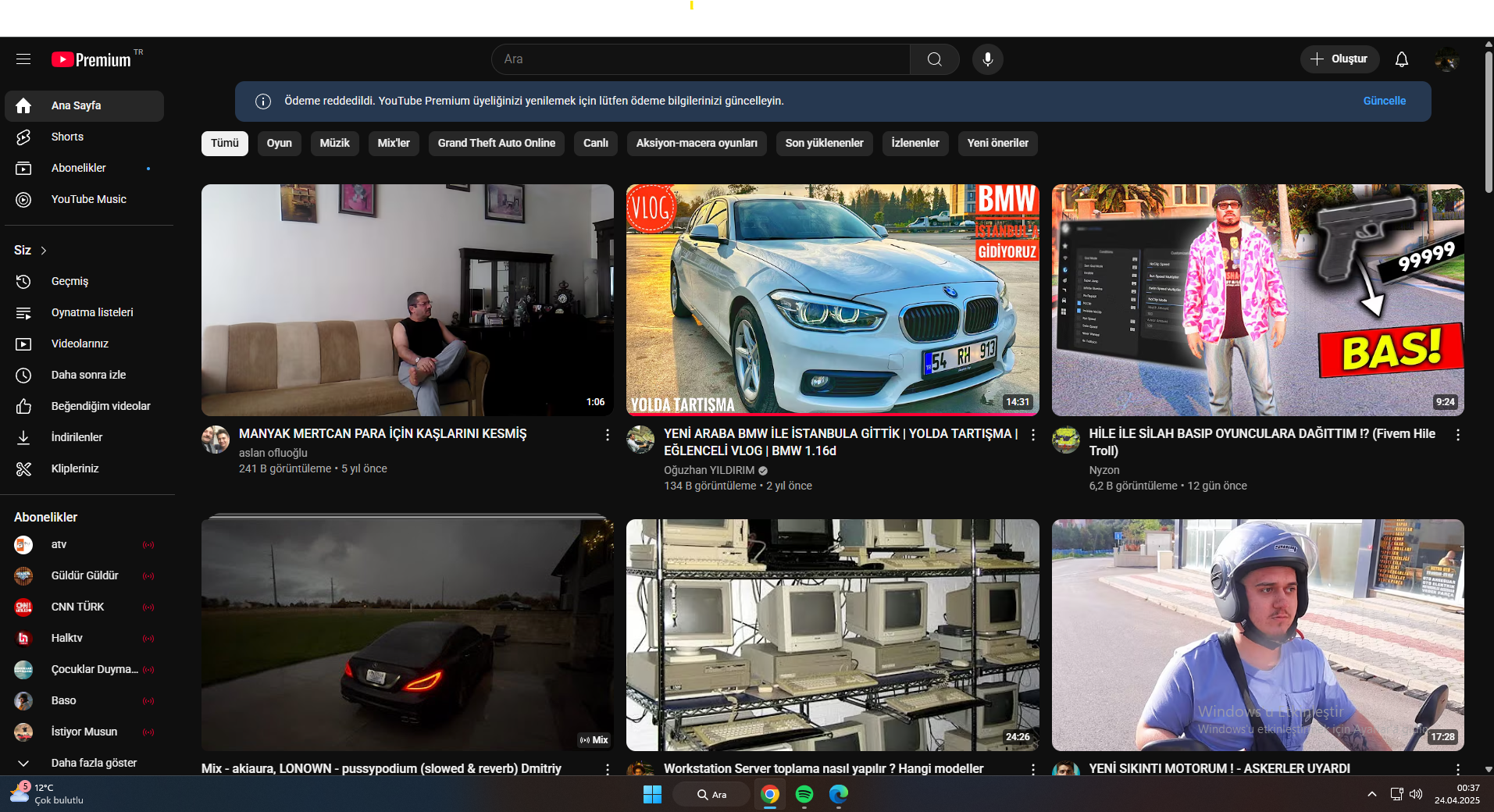Open YouTube Music from sidebar

pos(84,199)
